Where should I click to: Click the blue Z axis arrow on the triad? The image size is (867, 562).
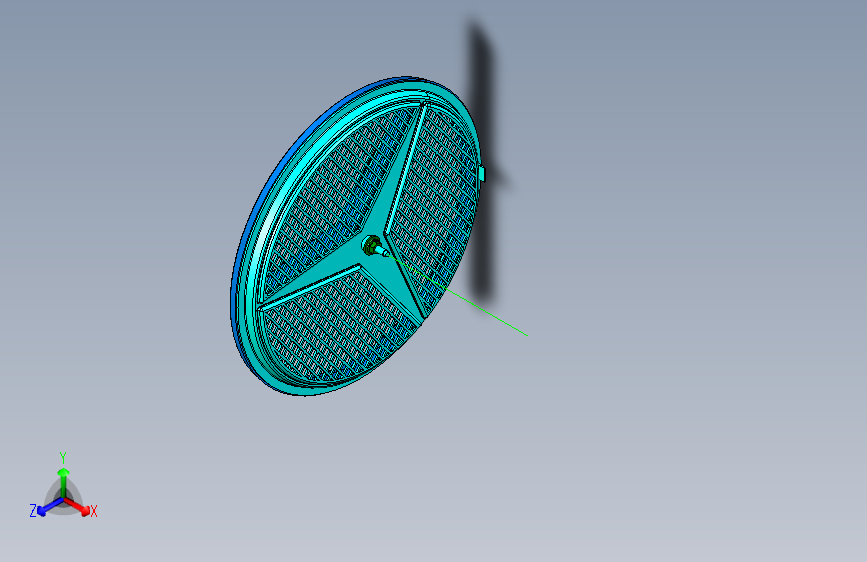pyautogui.click(x=50, y=506)
